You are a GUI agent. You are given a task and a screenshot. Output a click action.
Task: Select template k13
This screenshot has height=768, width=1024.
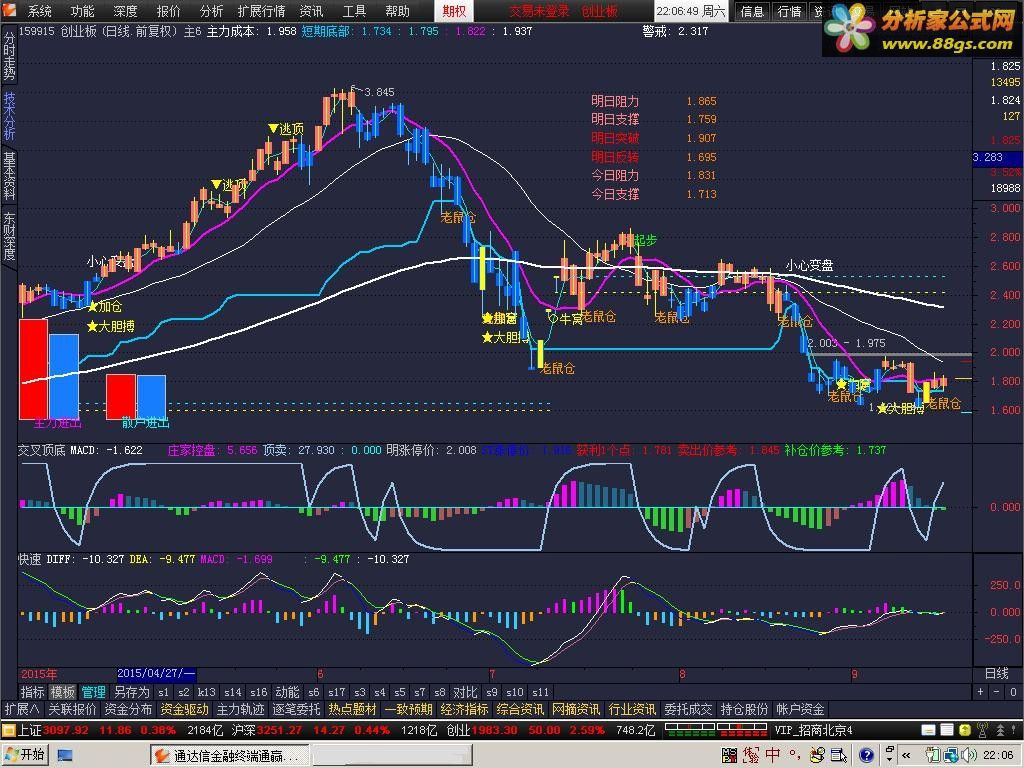206,692
